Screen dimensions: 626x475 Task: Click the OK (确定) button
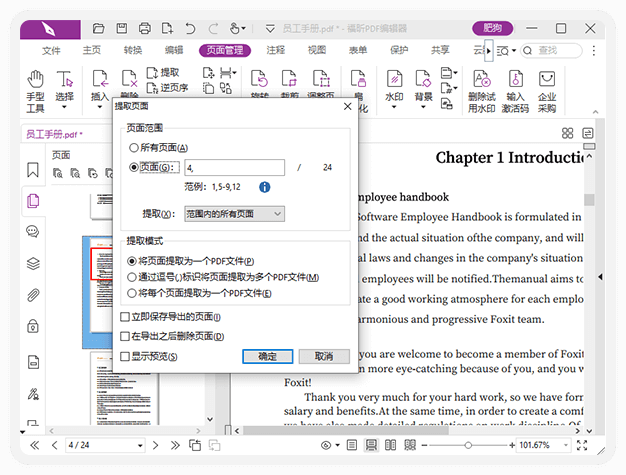pos(267,356)
